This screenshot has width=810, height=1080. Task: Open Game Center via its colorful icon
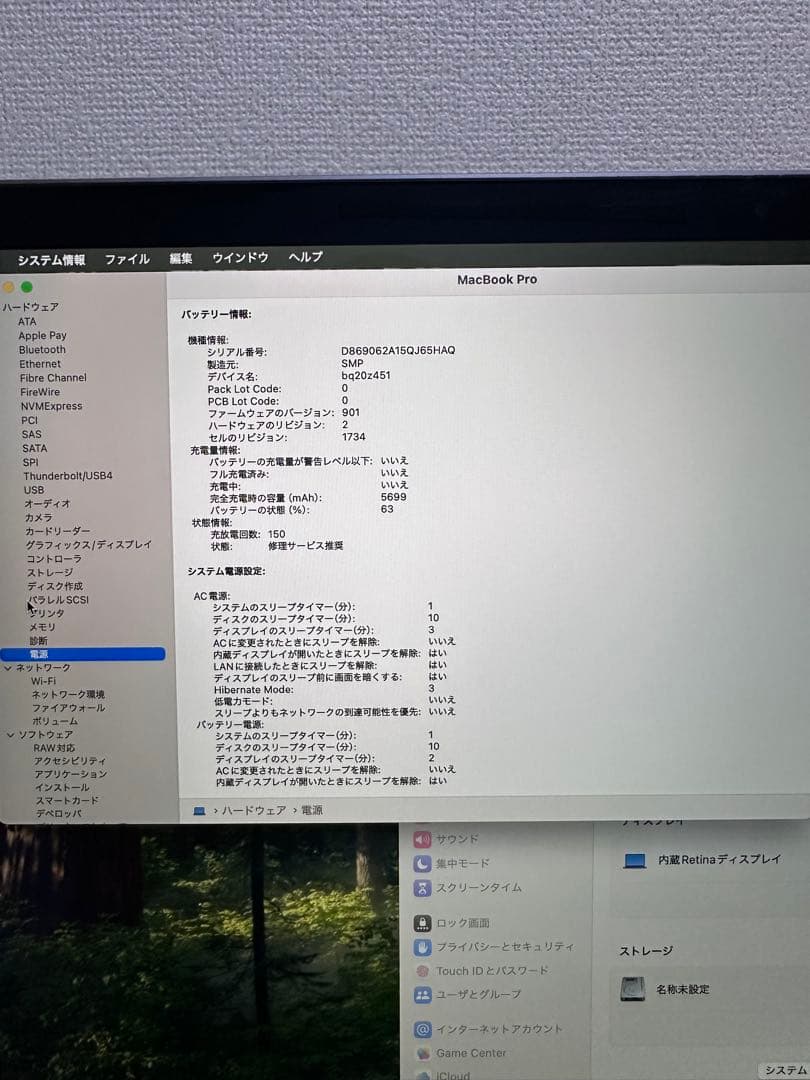423,1053
